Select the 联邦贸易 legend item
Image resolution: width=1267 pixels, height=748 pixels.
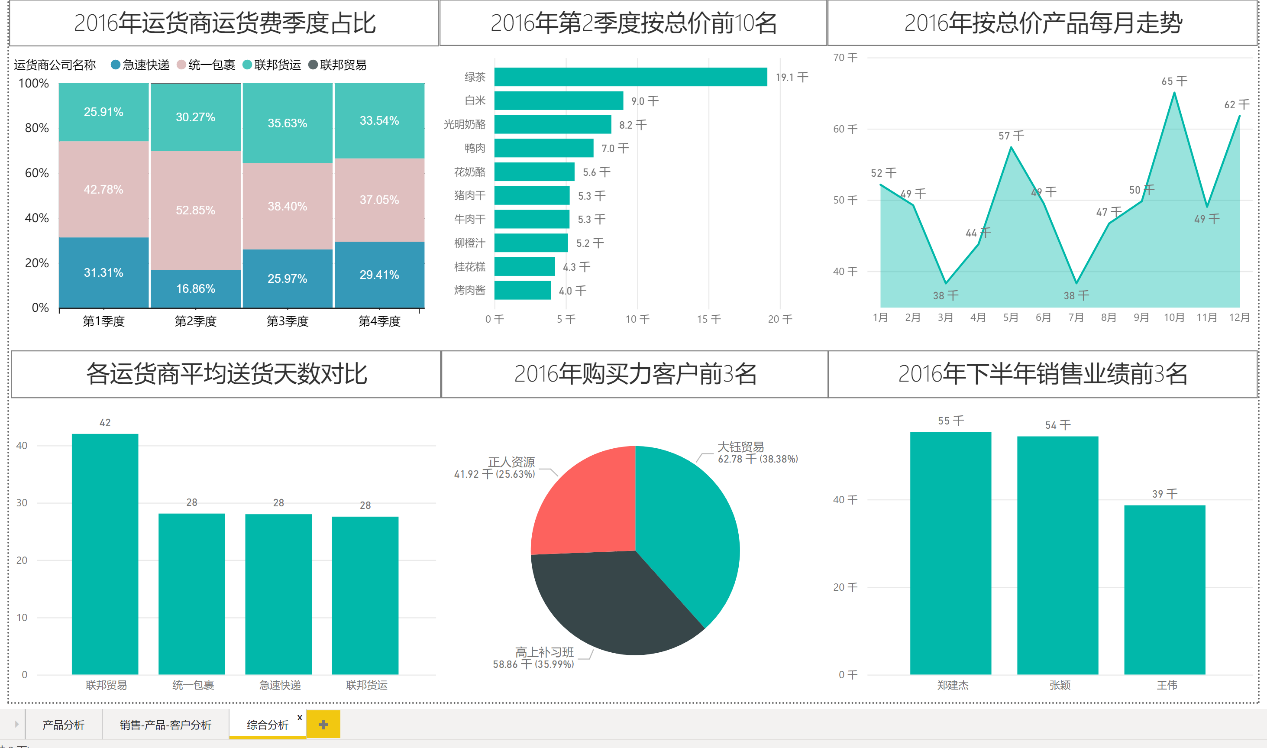point(337,65)
